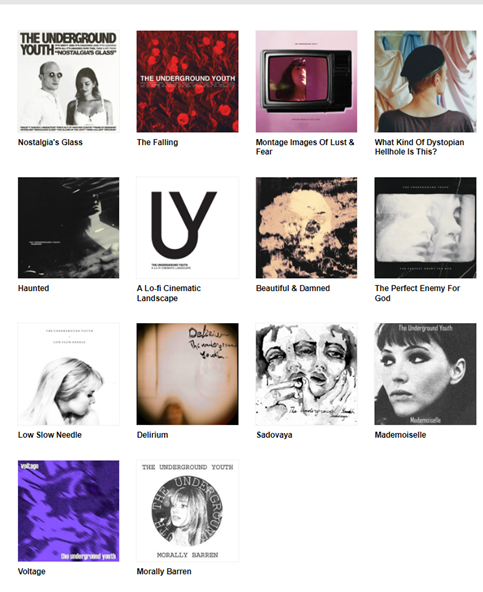Follow the Montage Images Of Lust & Fear link

pos(305,147)
